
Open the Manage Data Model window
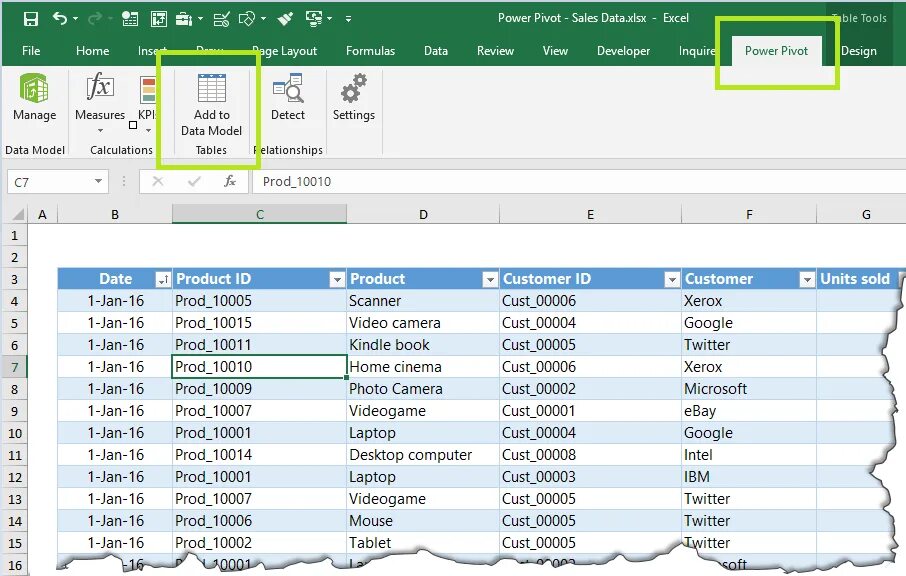tap(34, 96)
